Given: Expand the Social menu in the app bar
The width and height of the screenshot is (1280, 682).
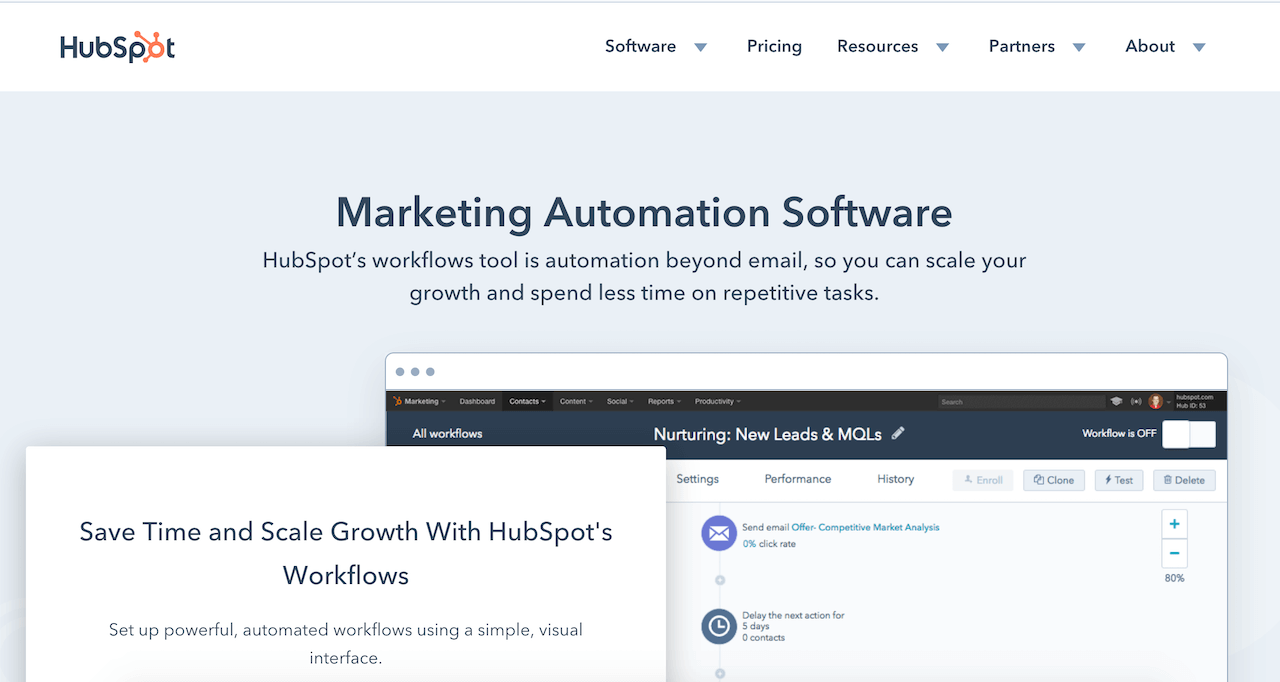Looking at the screenshot, I should 620,401.
